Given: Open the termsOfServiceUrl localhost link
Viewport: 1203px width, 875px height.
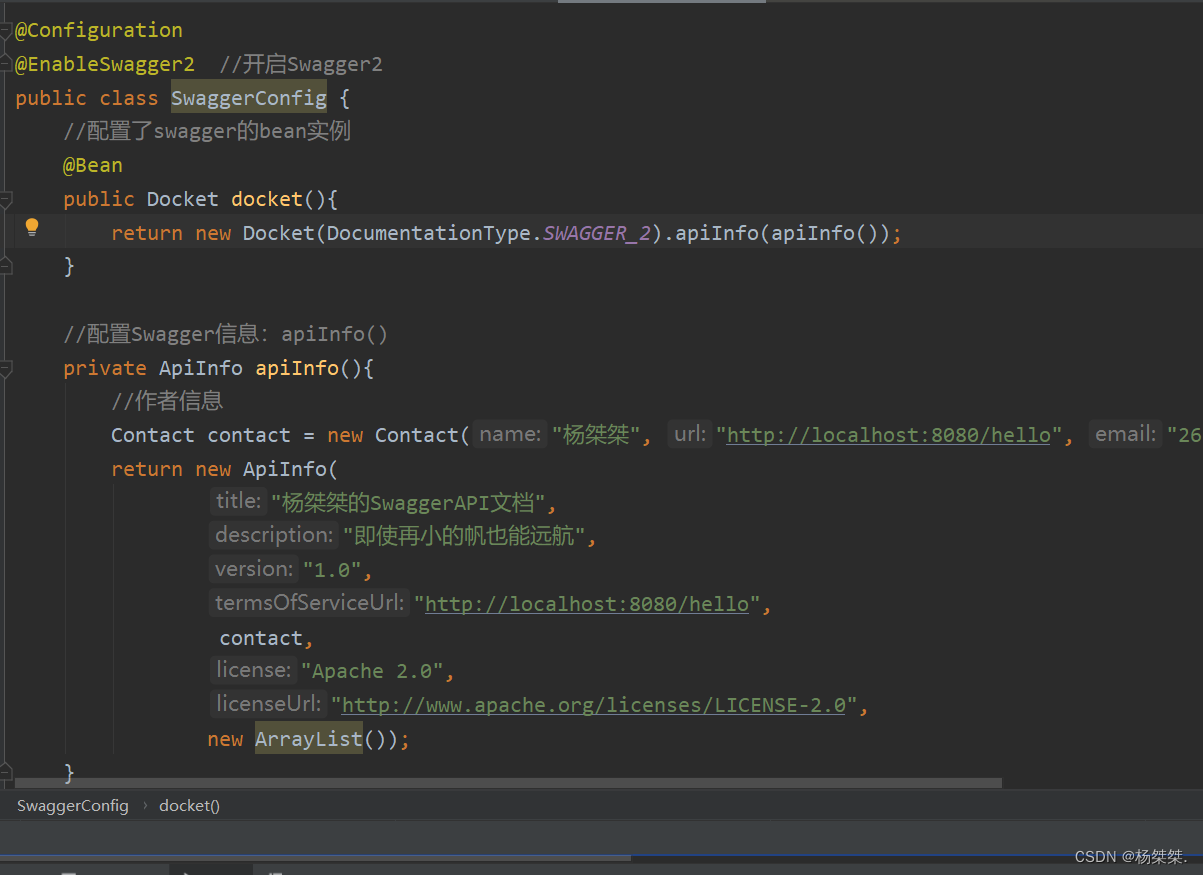Looking at the screenshot, I should point(587,604).
